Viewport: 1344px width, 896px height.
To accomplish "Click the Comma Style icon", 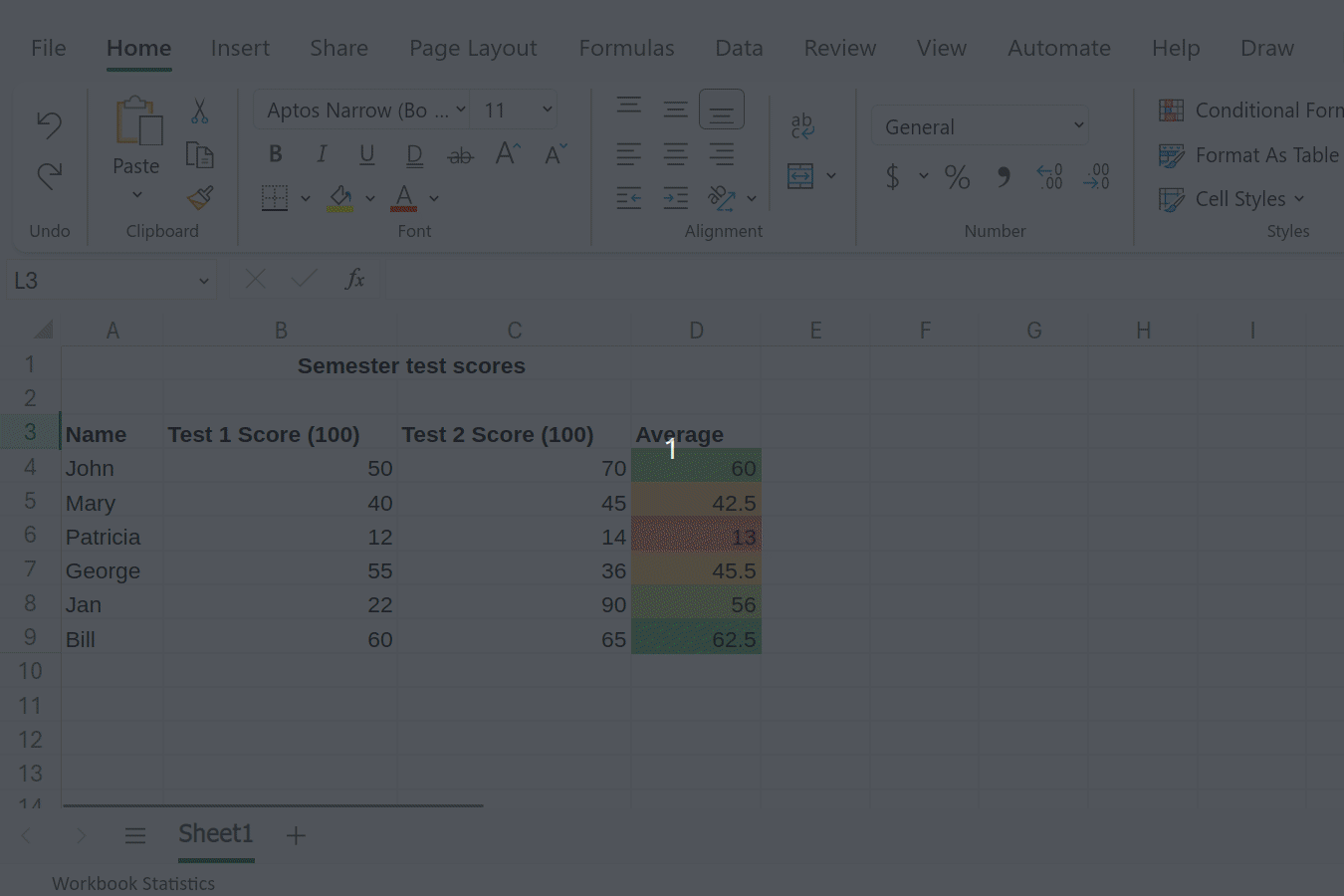I will (1004, 176).
